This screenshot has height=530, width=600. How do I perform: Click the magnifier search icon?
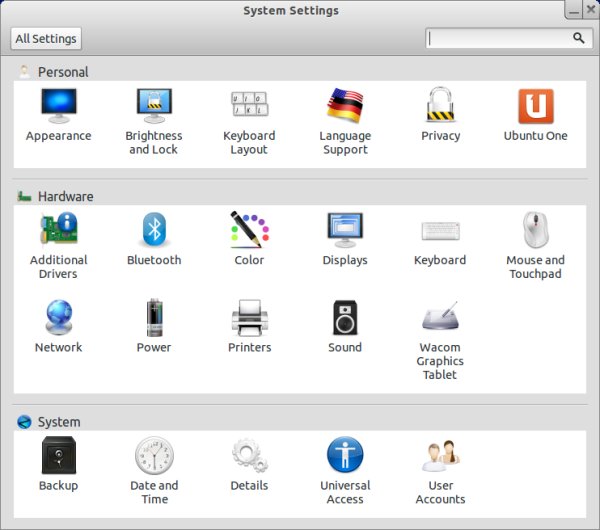tap(579, 38)
